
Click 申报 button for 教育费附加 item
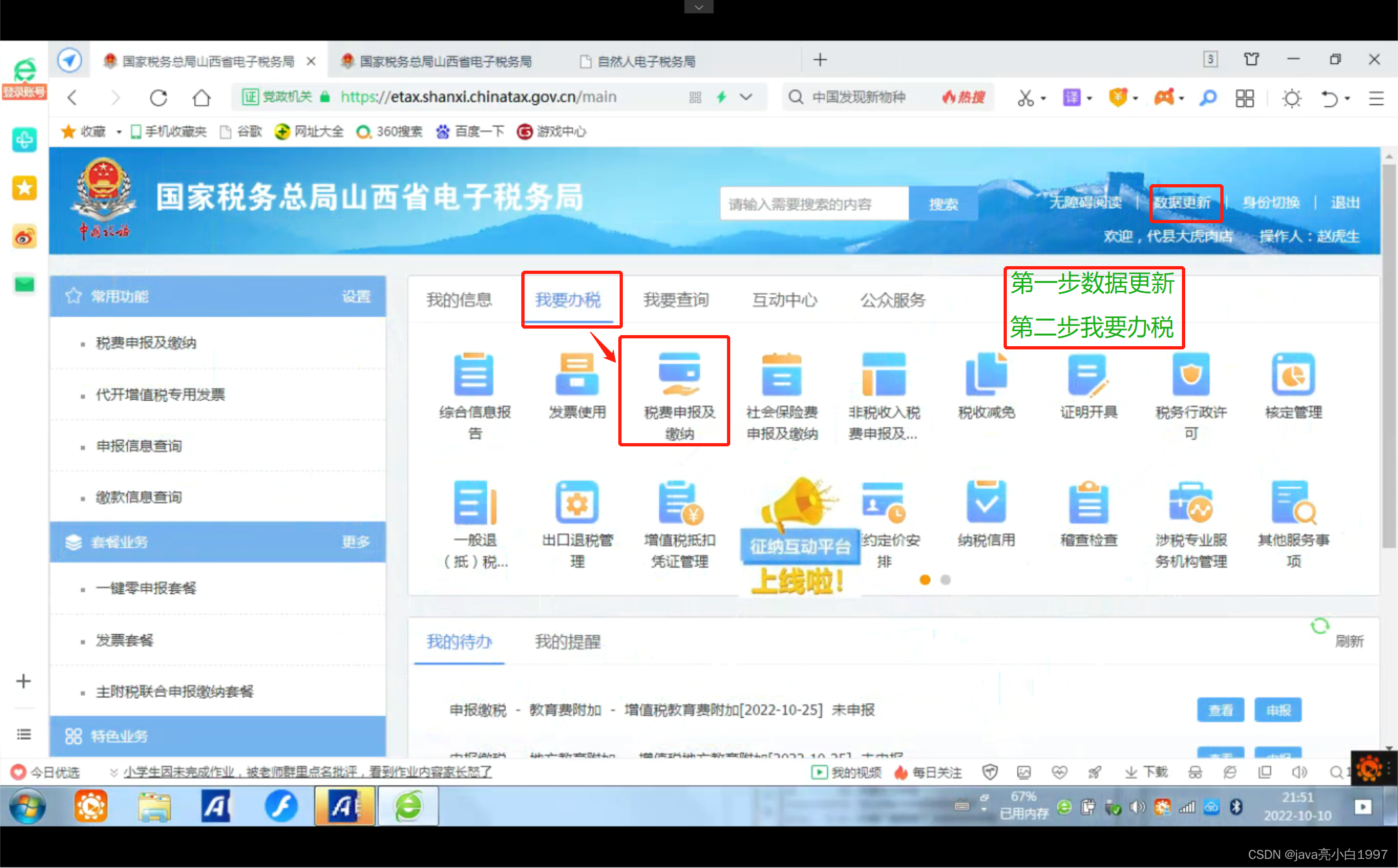pos(1278,710)
